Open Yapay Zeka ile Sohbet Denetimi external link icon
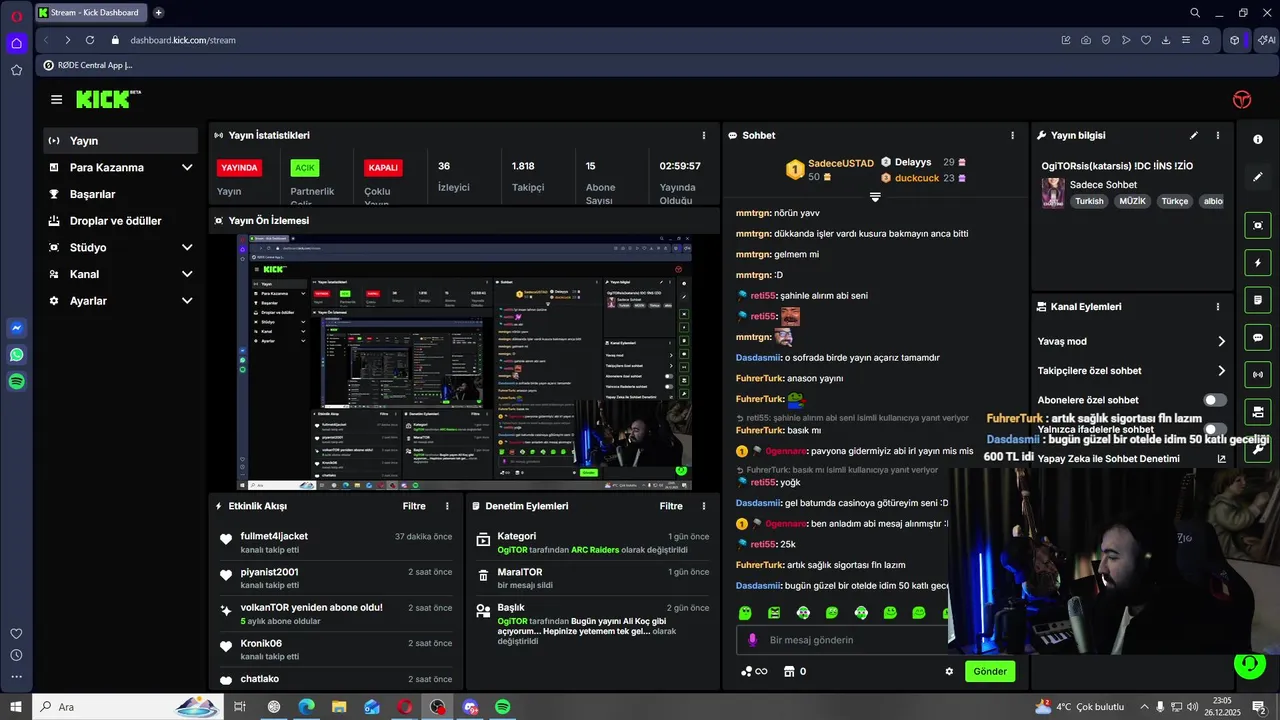Screen dimensions: 1280x720 click(x=1221, y=459)
